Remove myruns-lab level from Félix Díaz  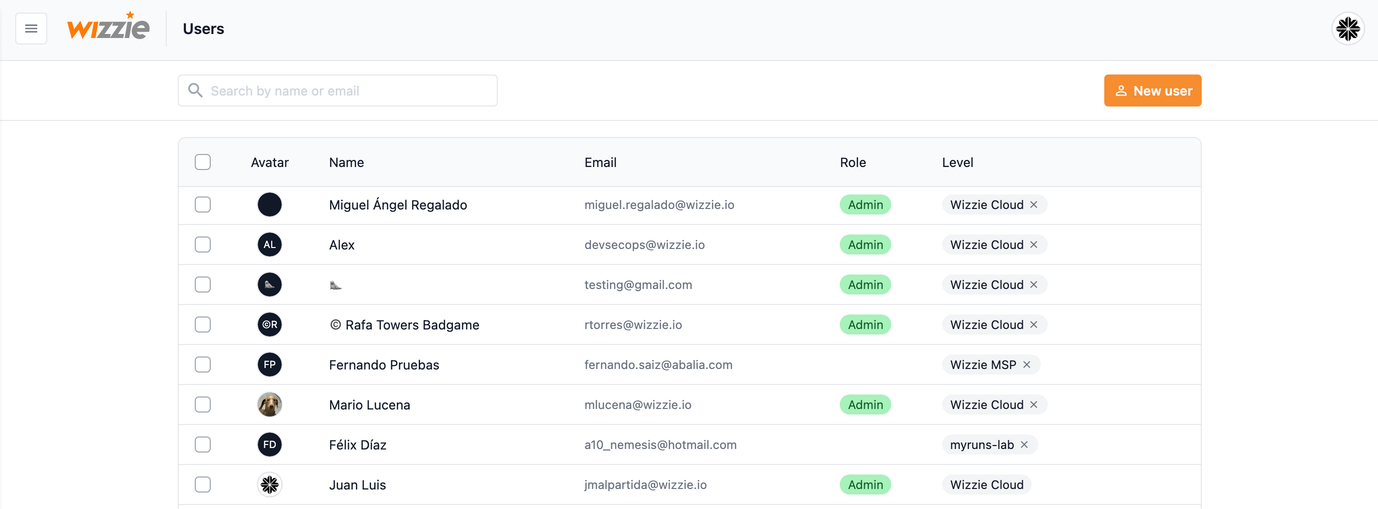(x=1024, y=445)
